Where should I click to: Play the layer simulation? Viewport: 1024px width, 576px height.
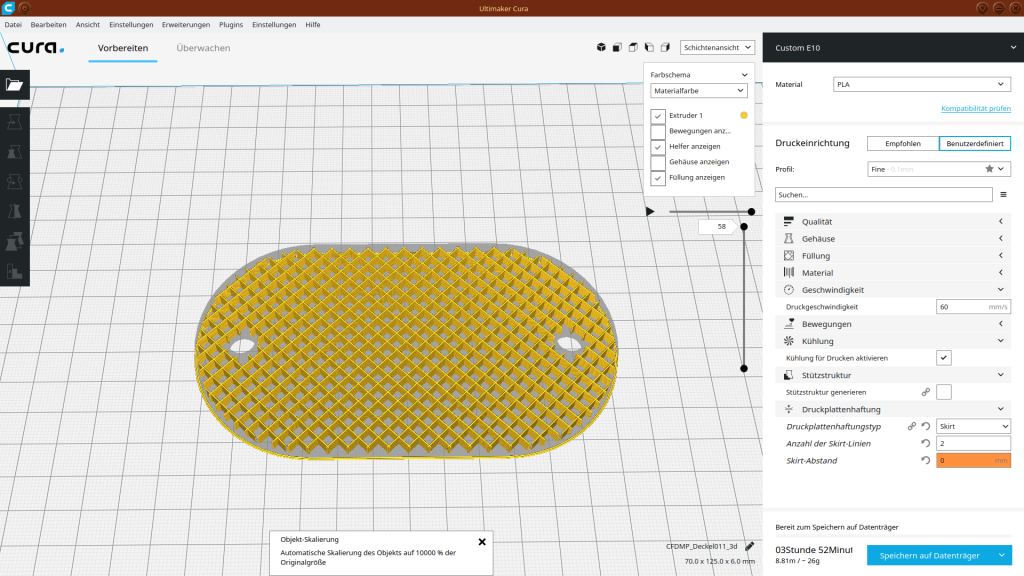[650, 211]
